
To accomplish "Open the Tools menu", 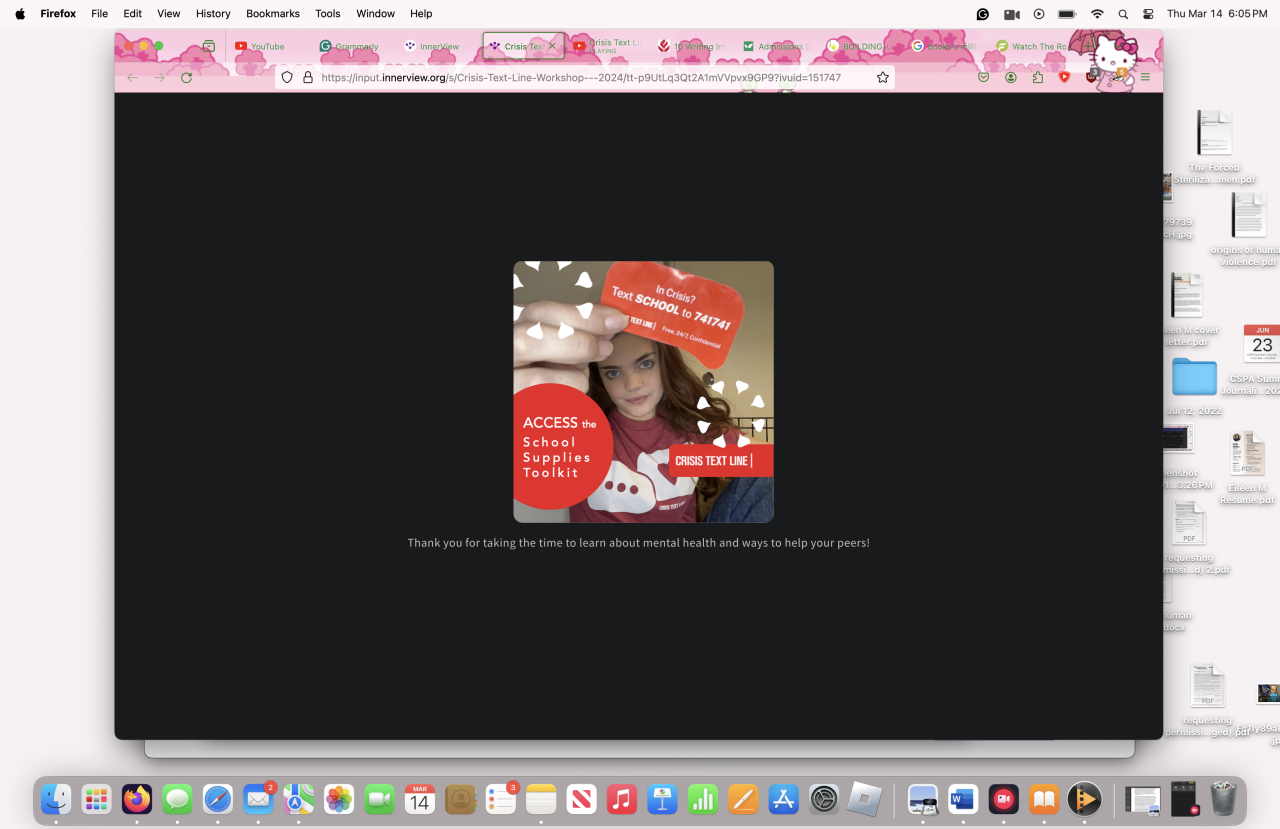I will point(328,14).
